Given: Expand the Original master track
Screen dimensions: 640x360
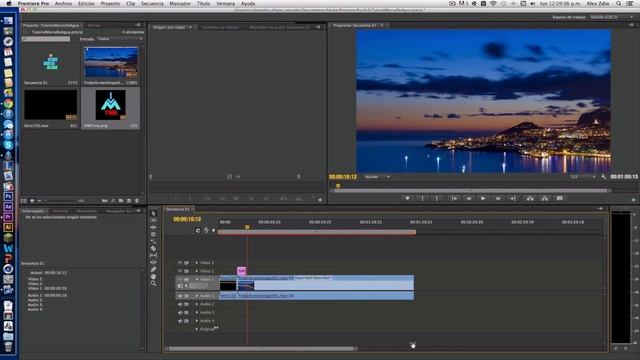Looking at the screenshot, I should click(x=197, y=329).
